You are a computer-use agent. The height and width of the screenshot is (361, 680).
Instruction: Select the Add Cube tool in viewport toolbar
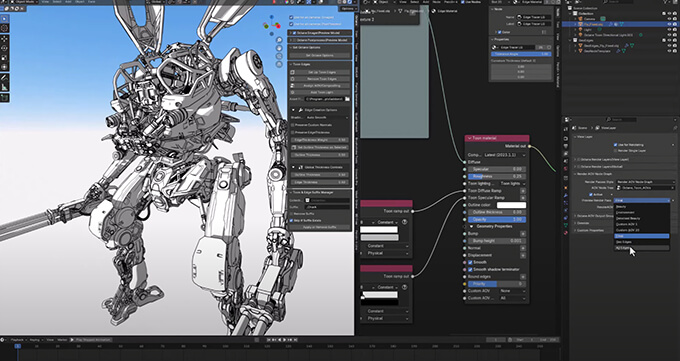click(x=4, y=98)
